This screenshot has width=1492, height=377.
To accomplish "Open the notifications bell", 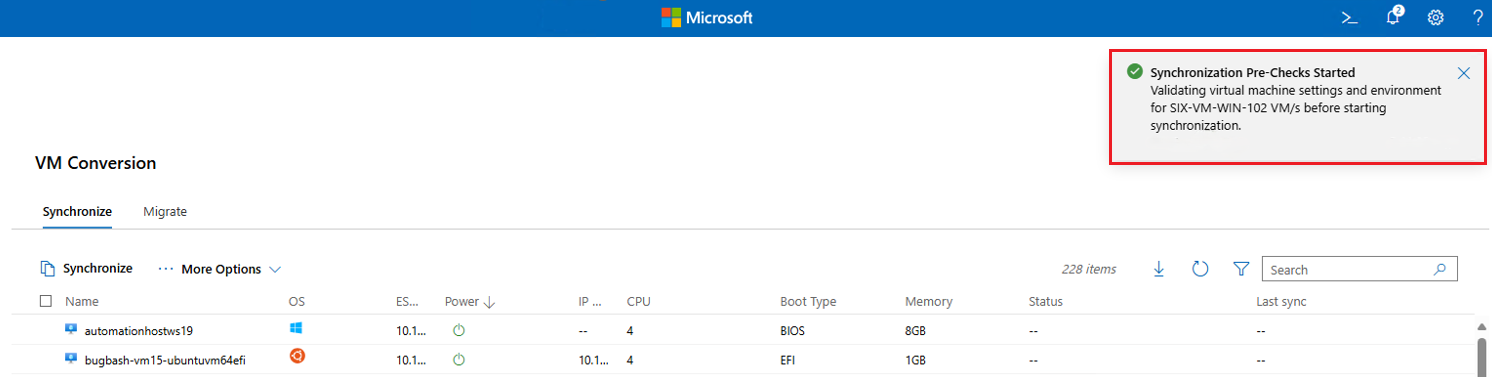I will pyautogui.click(x=1394, y=17).
